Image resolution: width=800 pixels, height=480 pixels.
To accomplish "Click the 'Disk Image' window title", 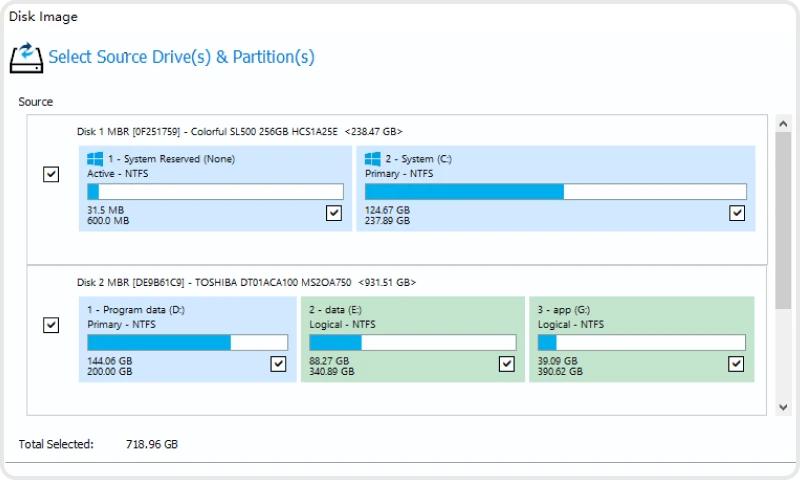I will pos(43,17).
